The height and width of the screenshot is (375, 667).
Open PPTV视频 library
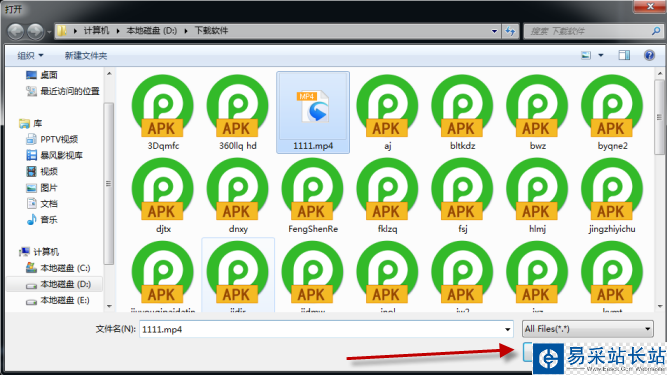pos(52,139)
